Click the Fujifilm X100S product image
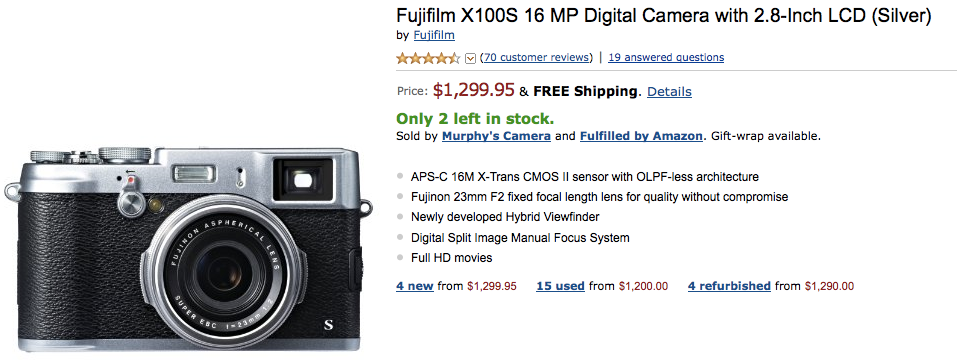Viewport: 957px width, 360px height. [189, 249]
